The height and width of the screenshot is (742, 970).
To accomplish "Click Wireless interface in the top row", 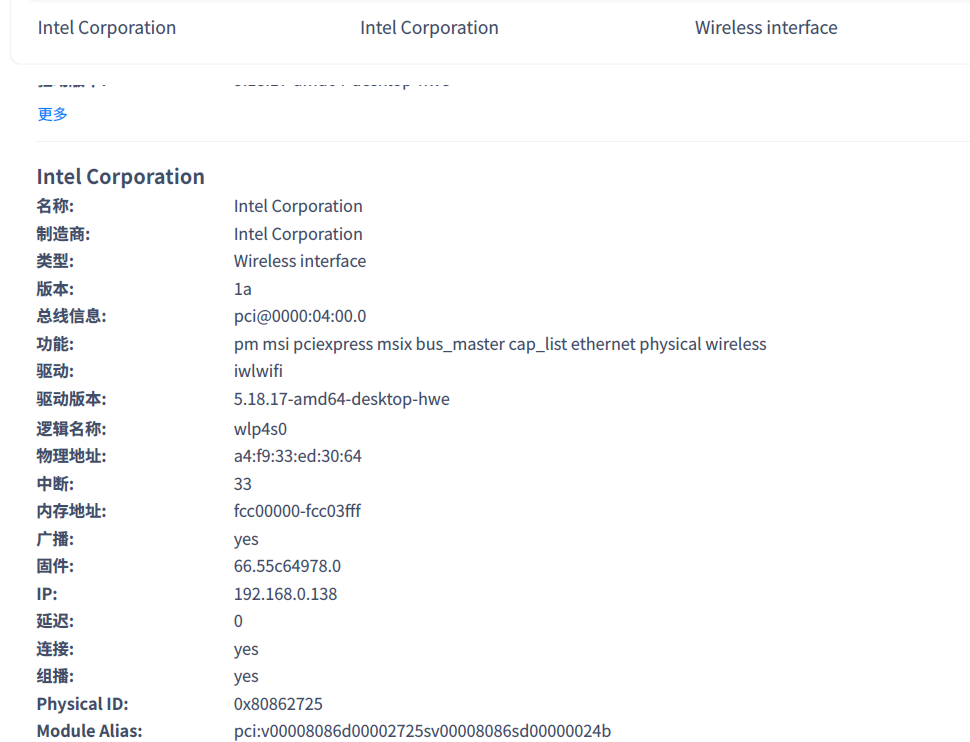I will click(x=766, y=28).
